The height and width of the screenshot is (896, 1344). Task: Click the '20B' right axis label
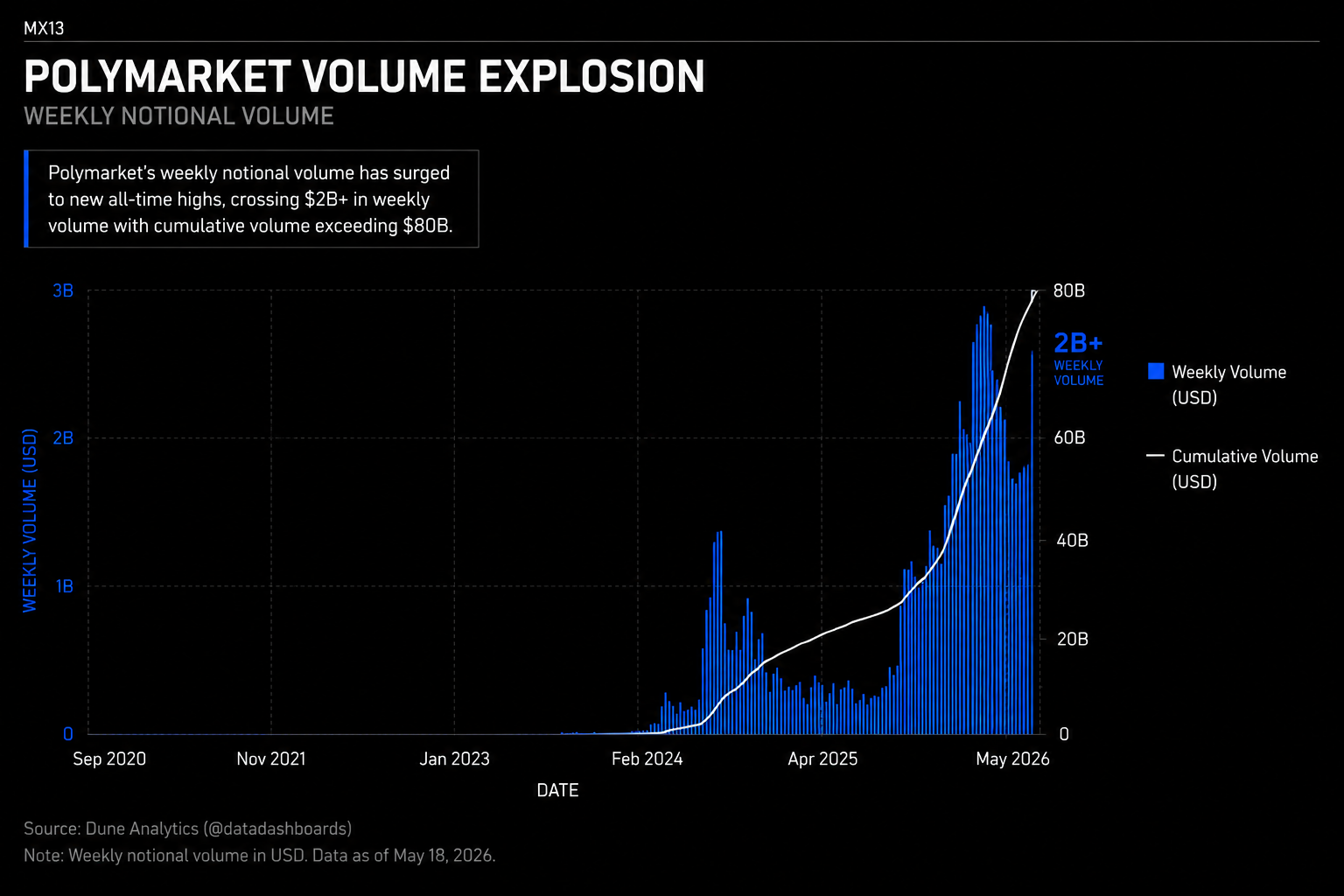coord(1072,640)
